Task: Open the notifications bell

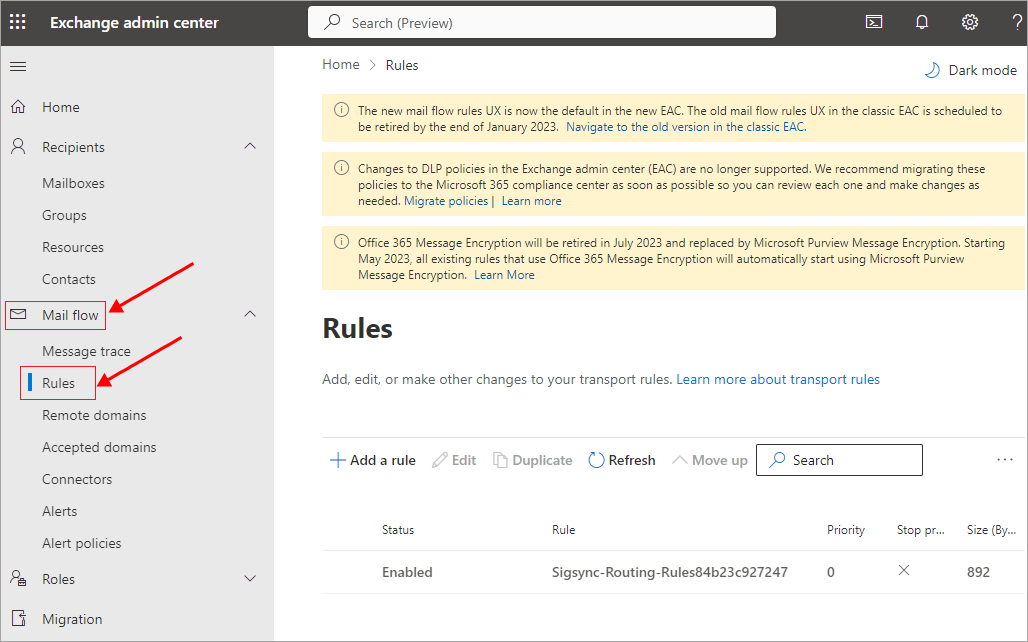Action: click(x=922, y=22)
